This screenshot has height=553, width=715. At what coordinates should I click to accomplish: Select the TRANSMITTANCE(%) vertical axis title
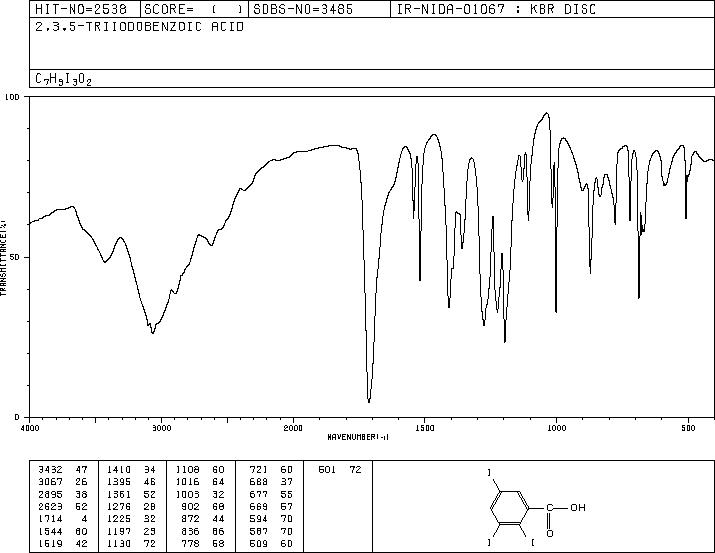3,257
